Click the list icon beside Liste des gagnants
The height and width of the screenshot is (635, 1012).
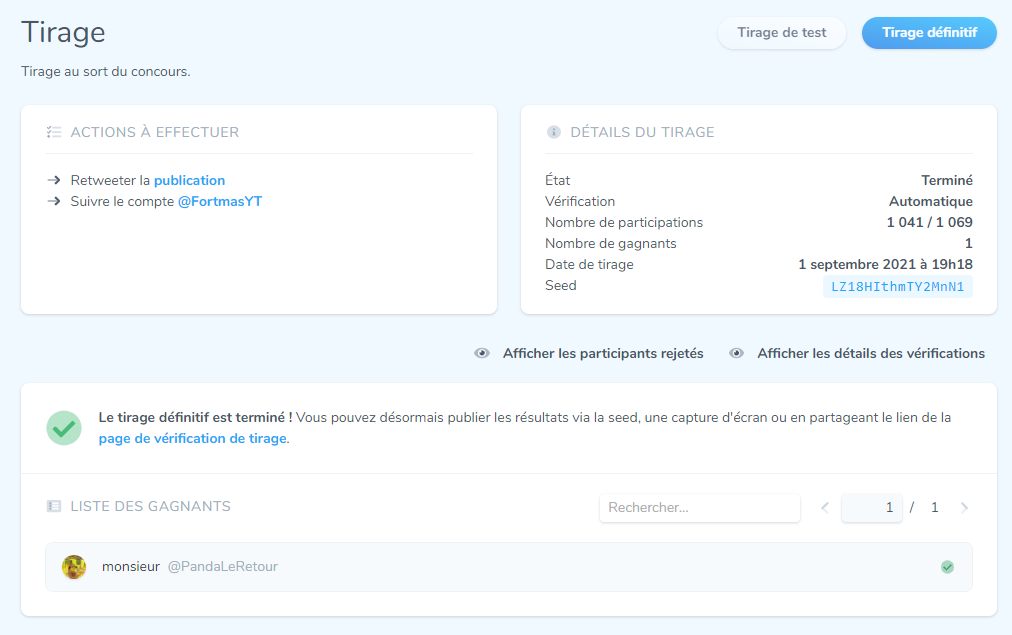coord(54,506)
